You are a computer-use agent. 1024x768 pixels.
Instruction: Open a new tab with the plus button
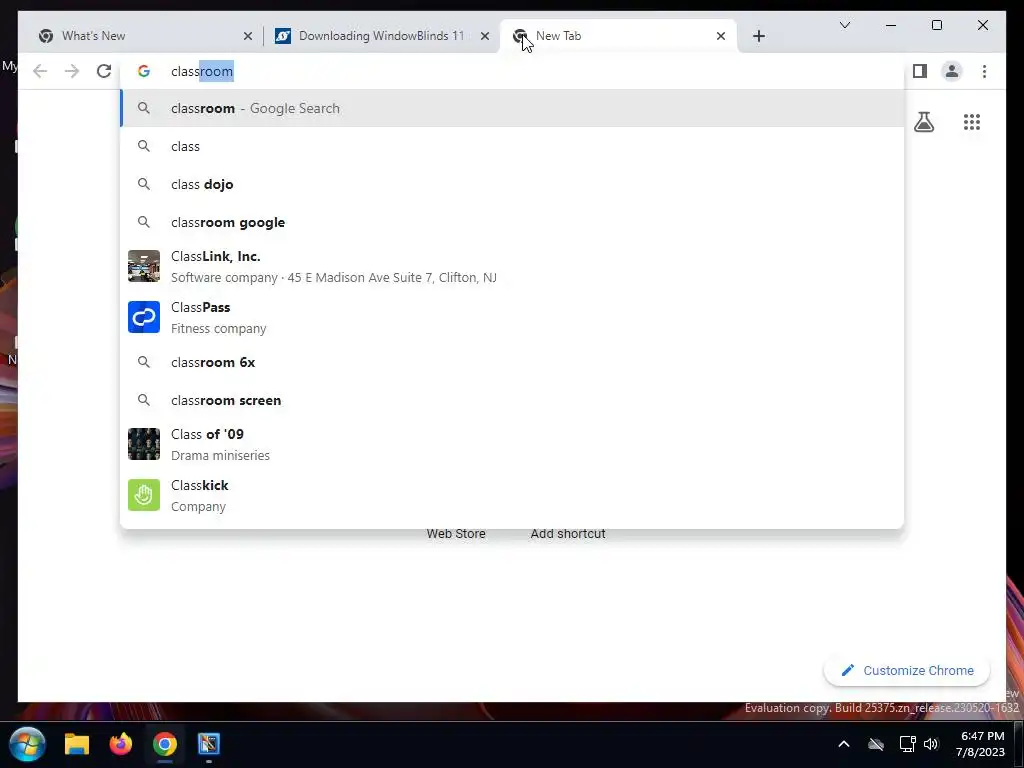(758, 36)
